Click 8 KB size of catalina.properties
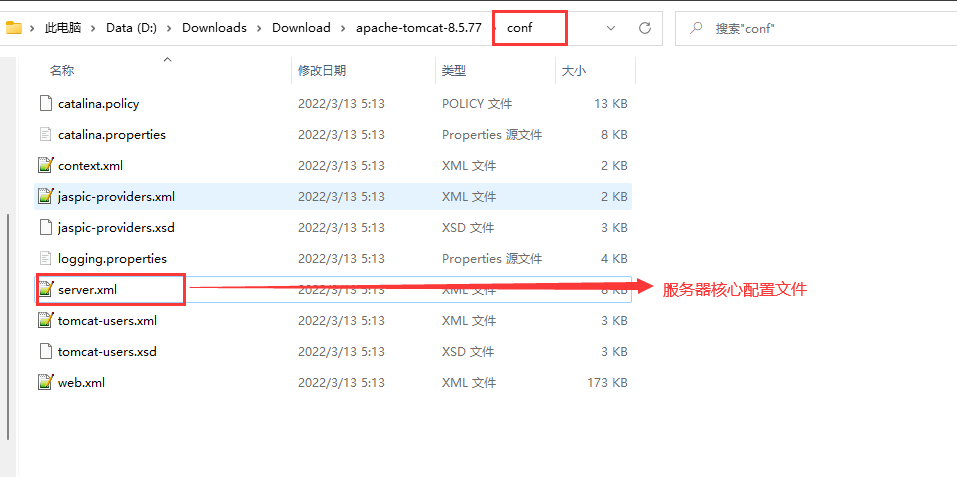957x477 pixels. (614, 134)
